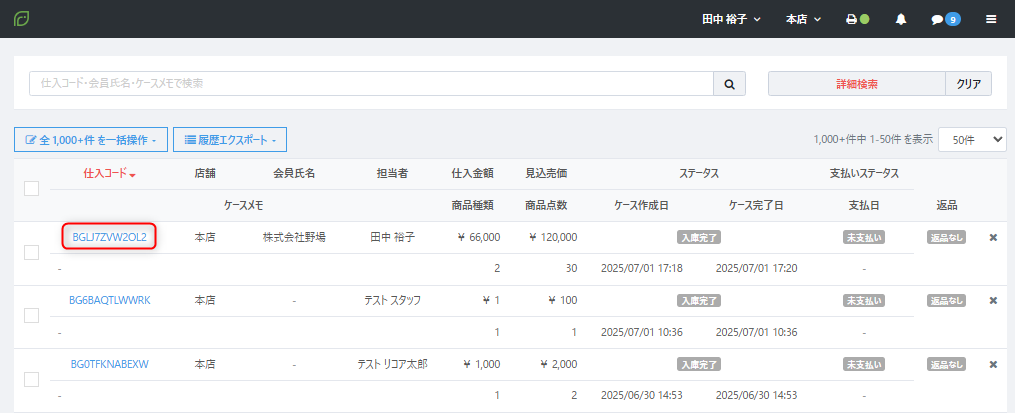The height and width of the screenshot is (413, 1015).
Task: Click the magnifier search button
Action: pyautogui.click(x=729, y=84)
